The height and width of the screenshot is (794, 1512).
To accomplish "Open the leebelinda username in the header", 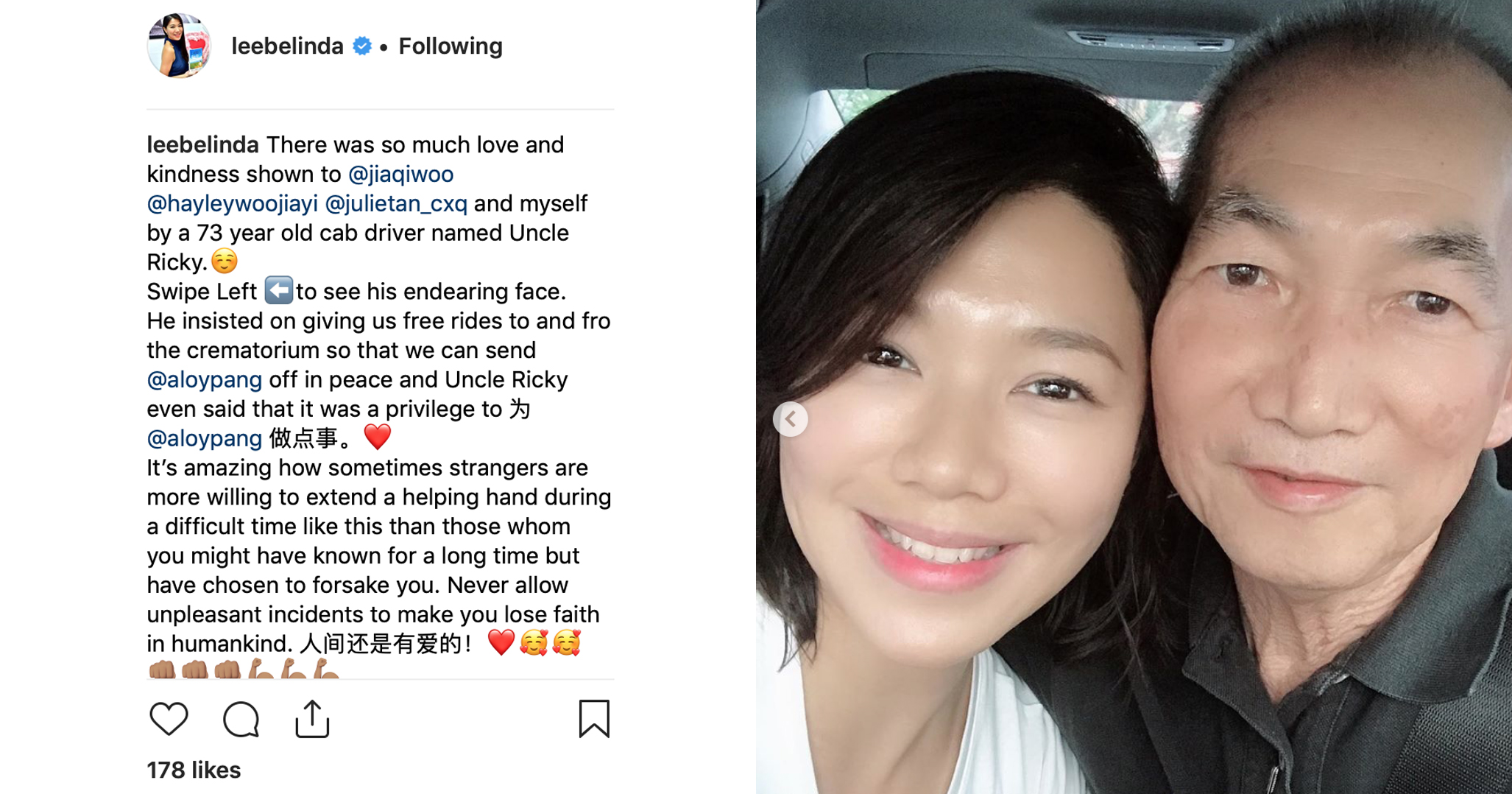I will [x=287, y=46].
